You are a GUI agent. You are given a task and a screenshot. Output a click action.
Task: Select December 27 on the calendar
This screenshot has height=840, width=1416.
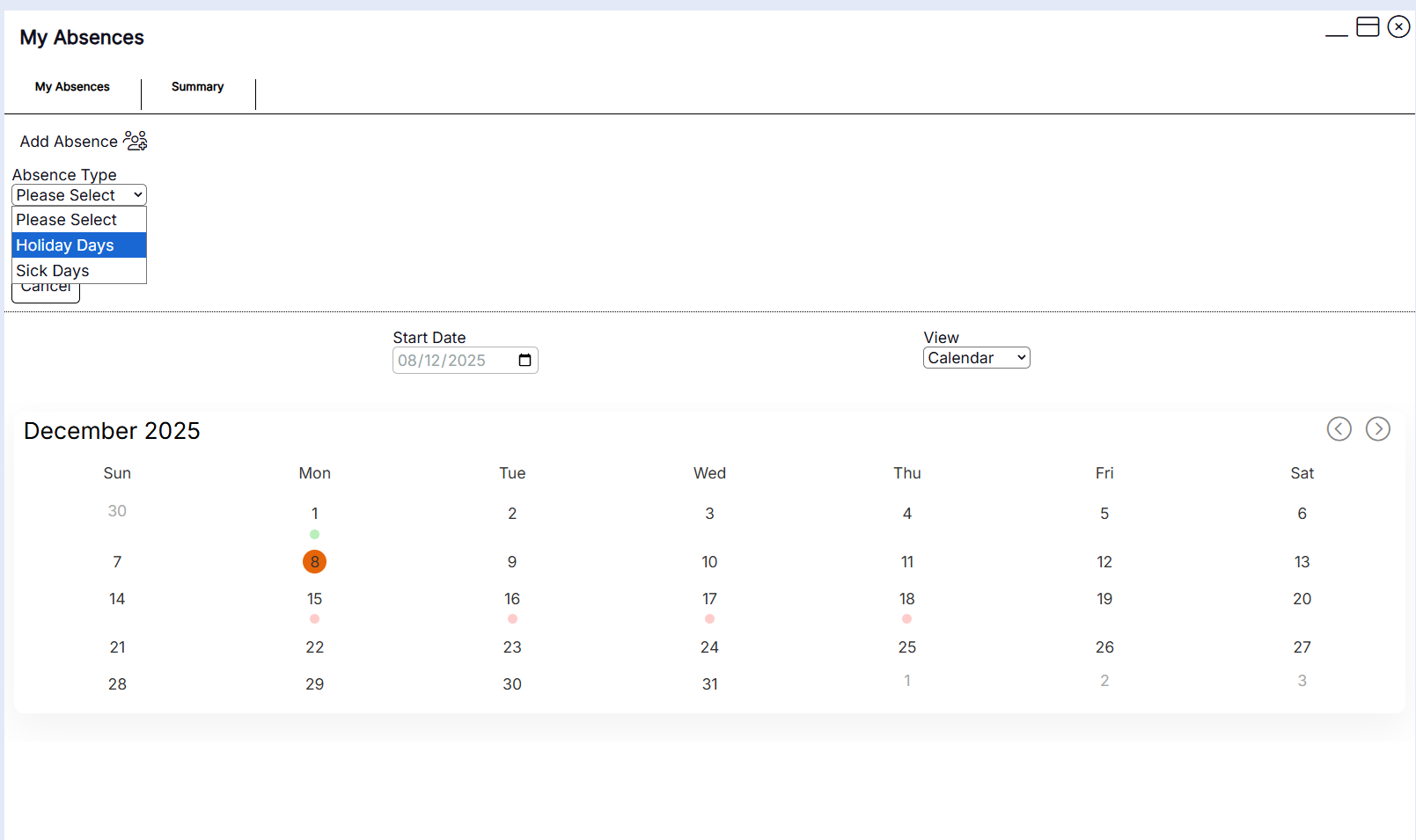pyautogui.click(x=1302, y=647)
